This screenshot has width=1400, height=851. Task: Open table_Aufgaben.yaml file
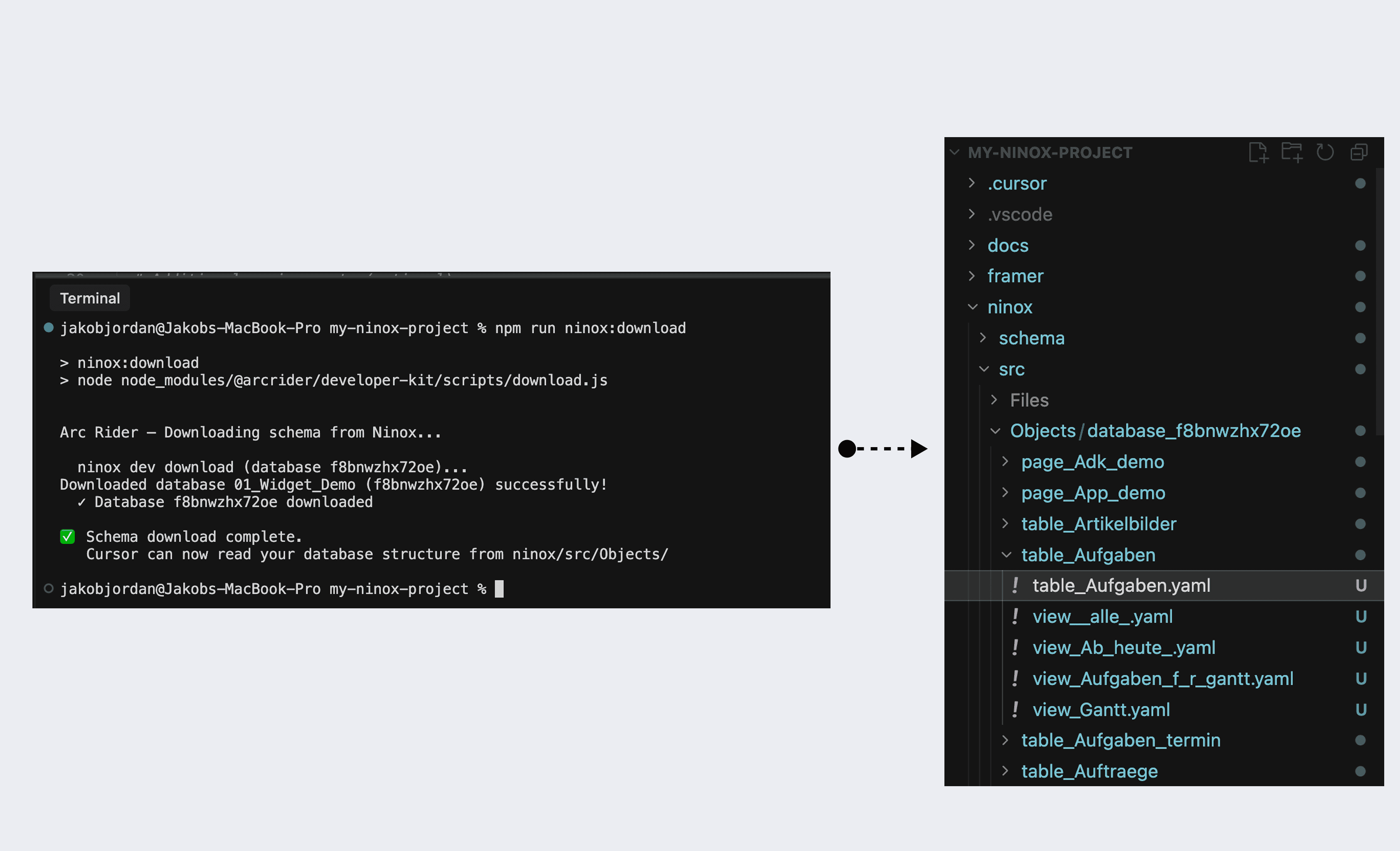1120,586
